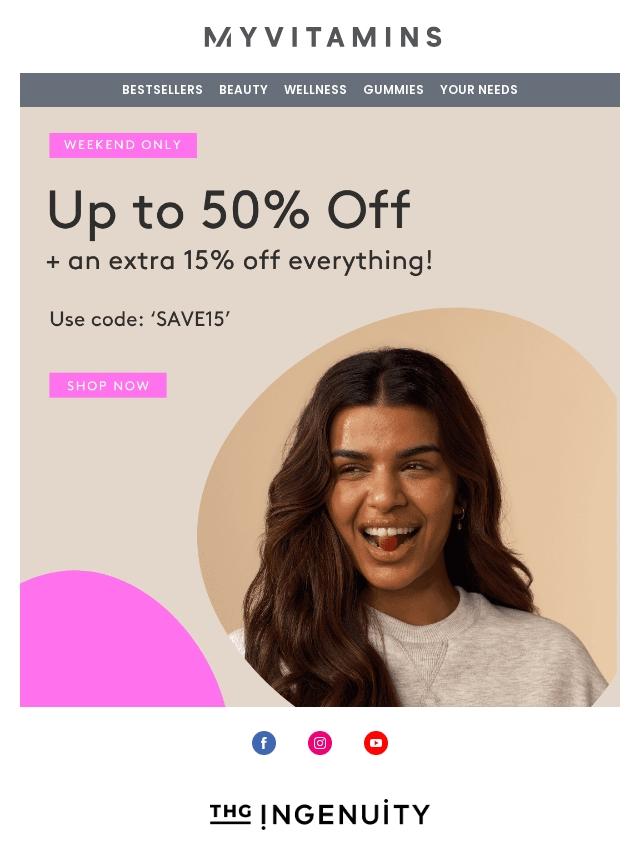
Task: Select Your Needs in the nav bar
Action: [478, 90]
